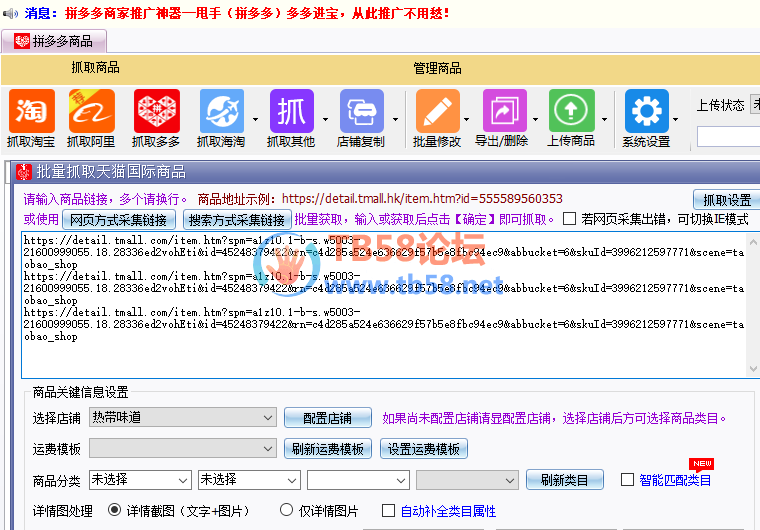The width and height of the screenshot is (760, 530).
Task: Select 详情截图（文字+图片） radio button
Action: (114, 510)
